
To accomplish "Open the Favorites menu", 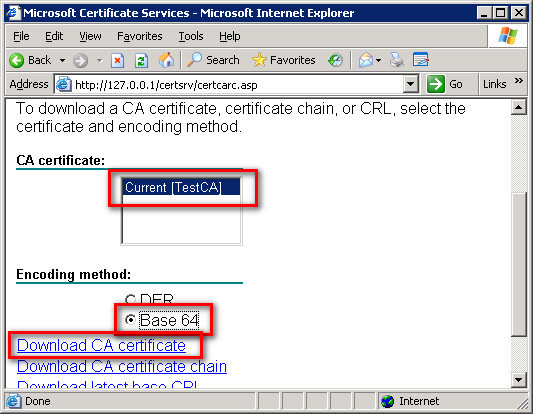I will point(140,36).
